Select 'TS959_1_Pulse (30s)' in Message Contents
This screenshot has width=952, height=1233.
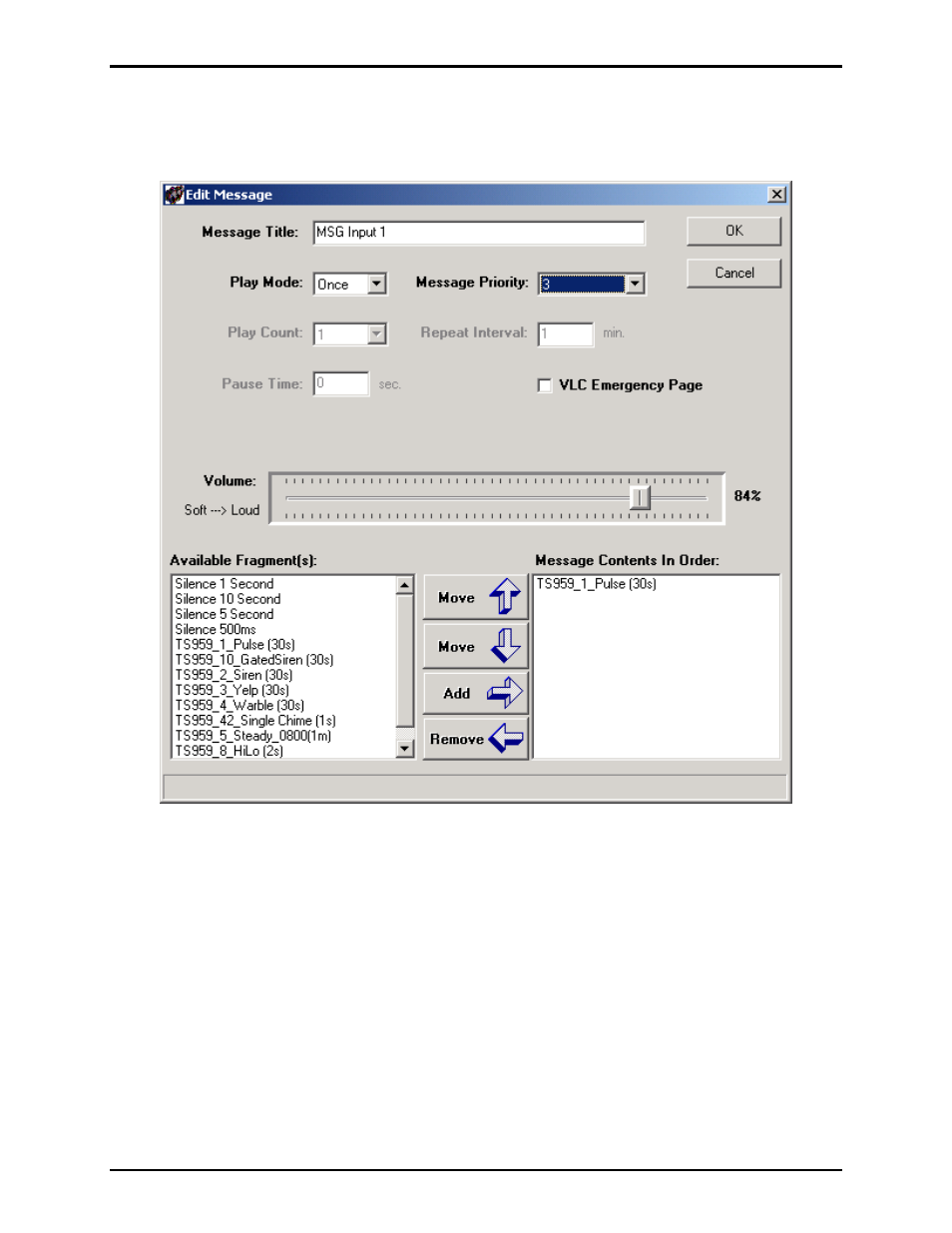[x=597, y=584]
